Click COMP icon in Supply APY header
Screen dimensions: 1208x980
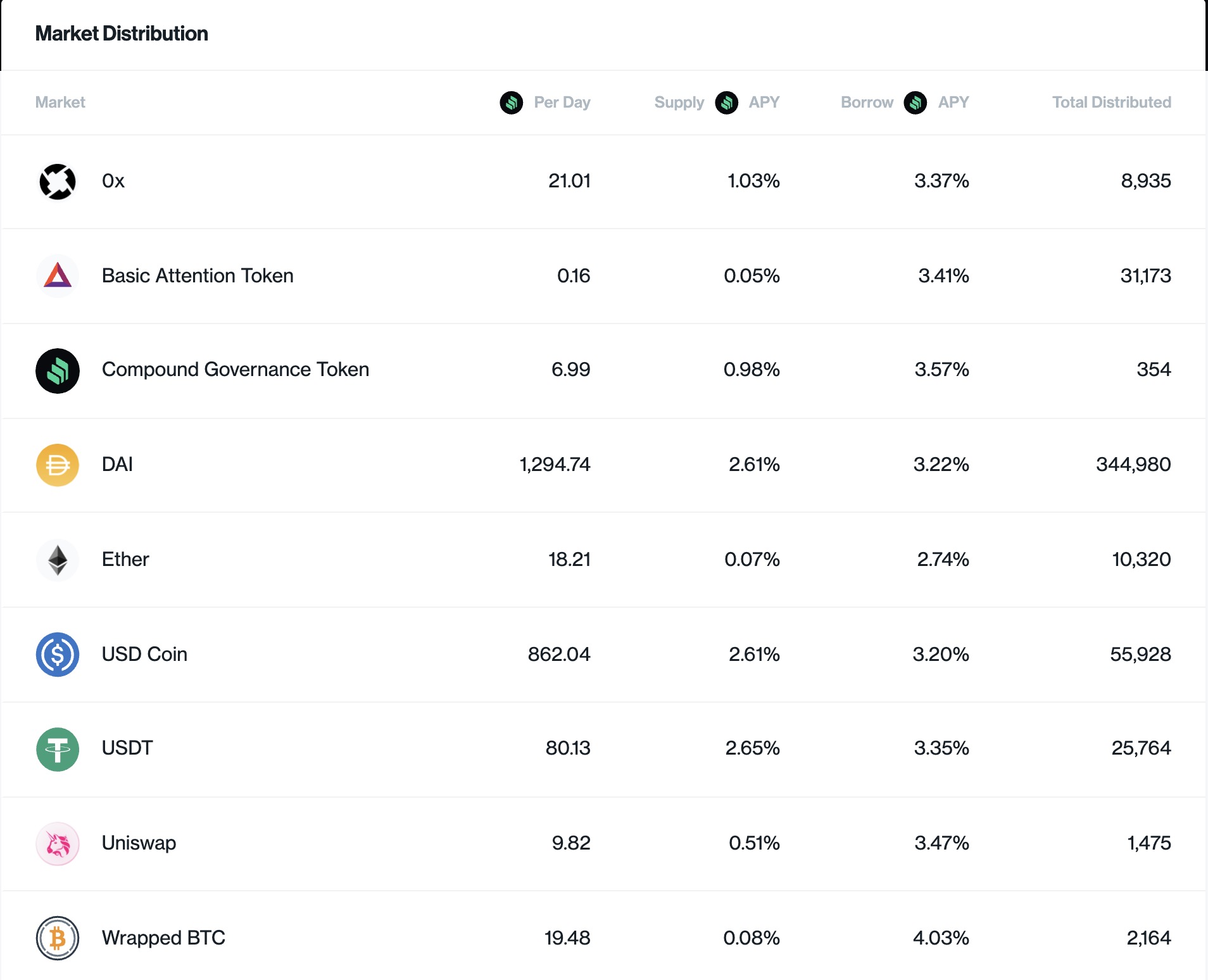(x=727, y=102)
